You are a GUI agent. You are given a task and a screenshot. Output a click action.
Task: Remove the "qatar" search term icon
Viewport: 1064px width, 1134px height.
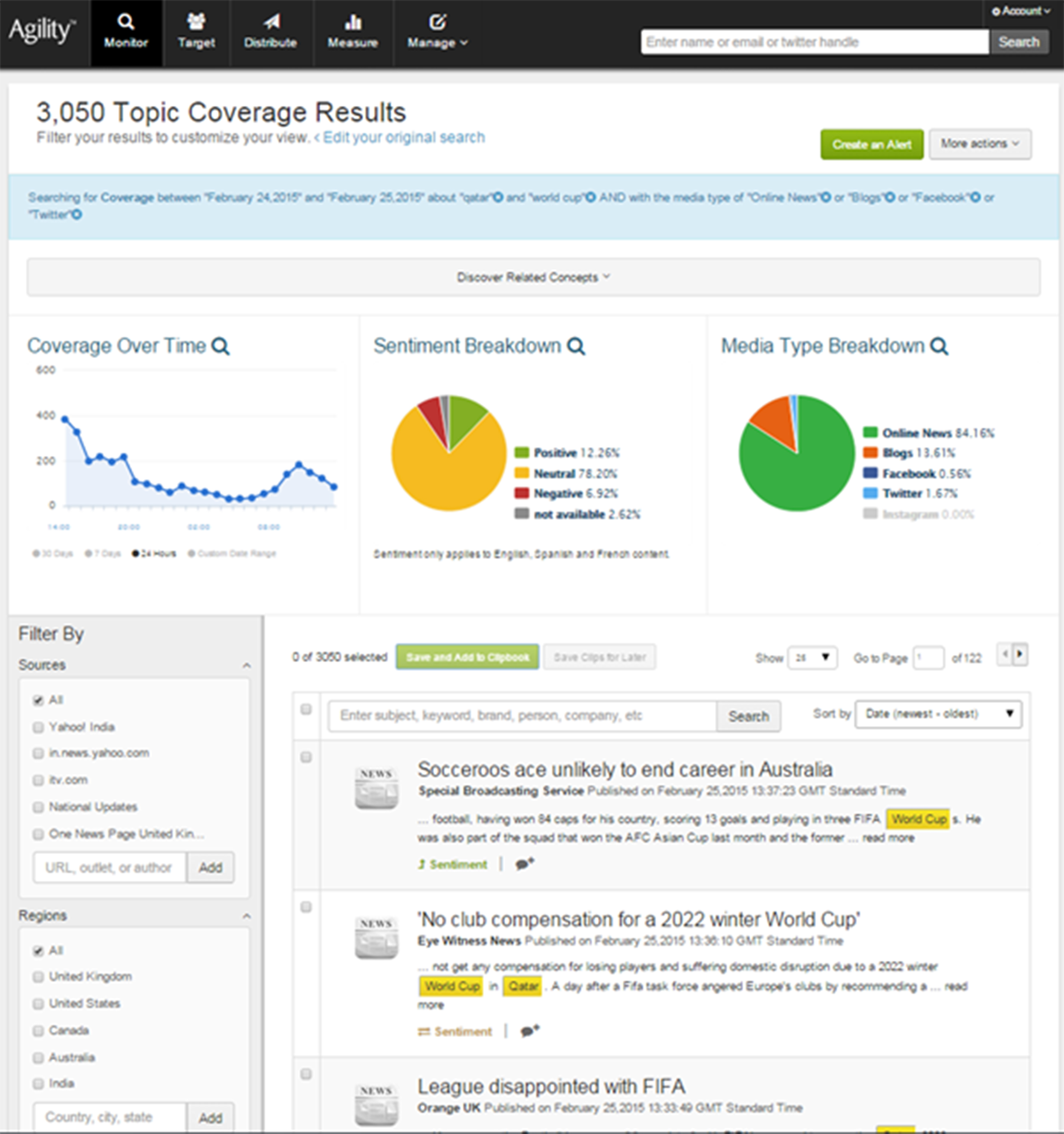498,197
